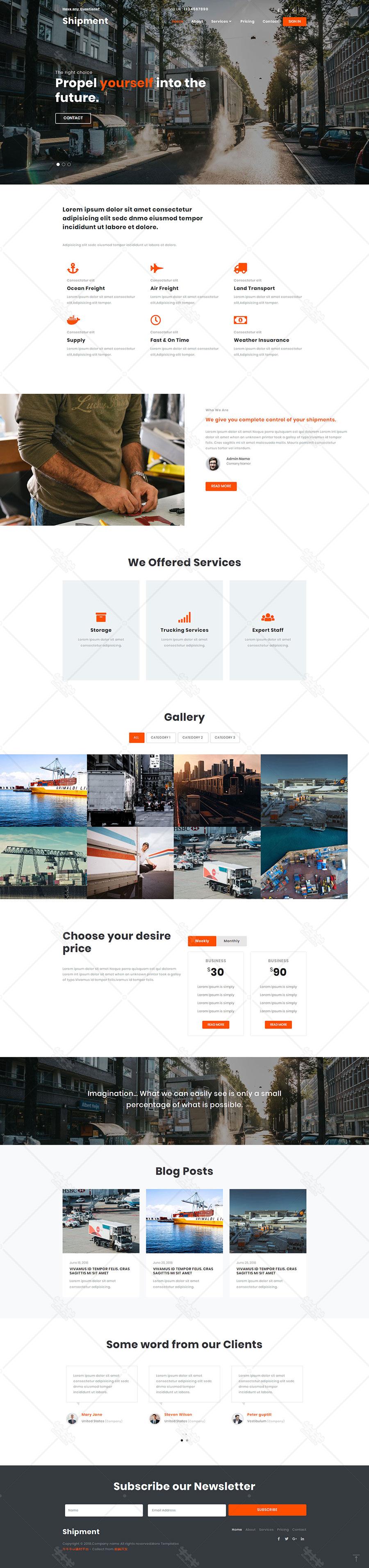Click the Email Address input field

[186, 1509]
